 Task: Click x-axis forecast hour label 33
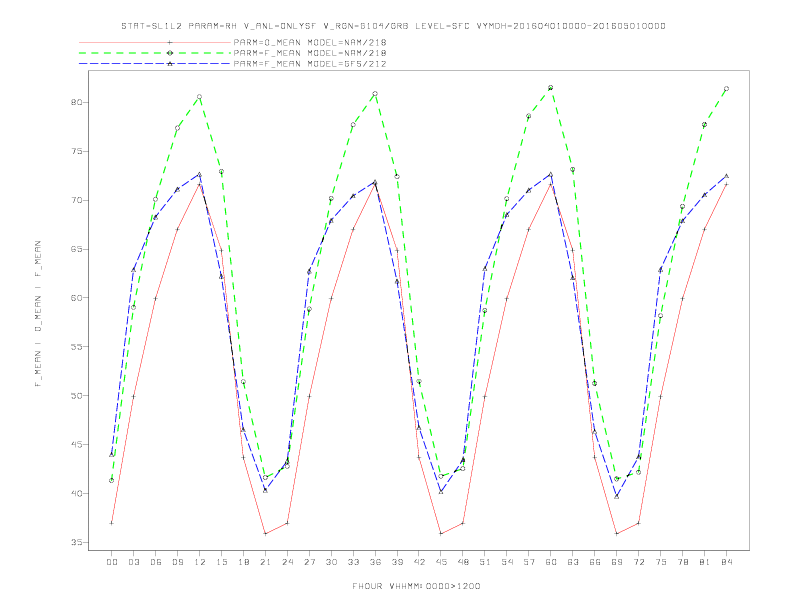(x=353, y=562)
